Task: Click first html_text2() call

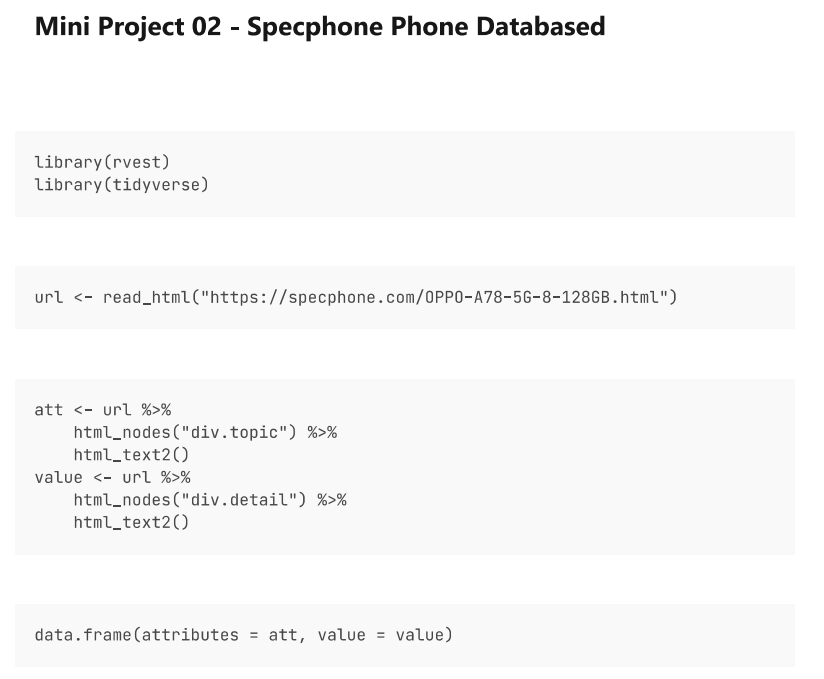Action: click(131, 455)
